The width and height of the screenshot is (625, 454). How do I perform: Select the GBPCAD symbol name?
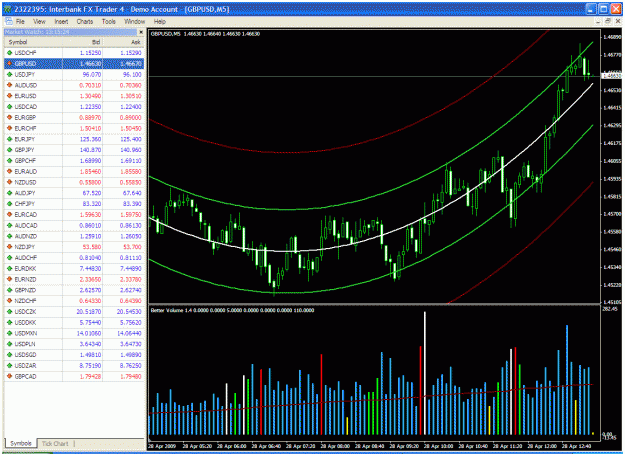coord(25,376)
